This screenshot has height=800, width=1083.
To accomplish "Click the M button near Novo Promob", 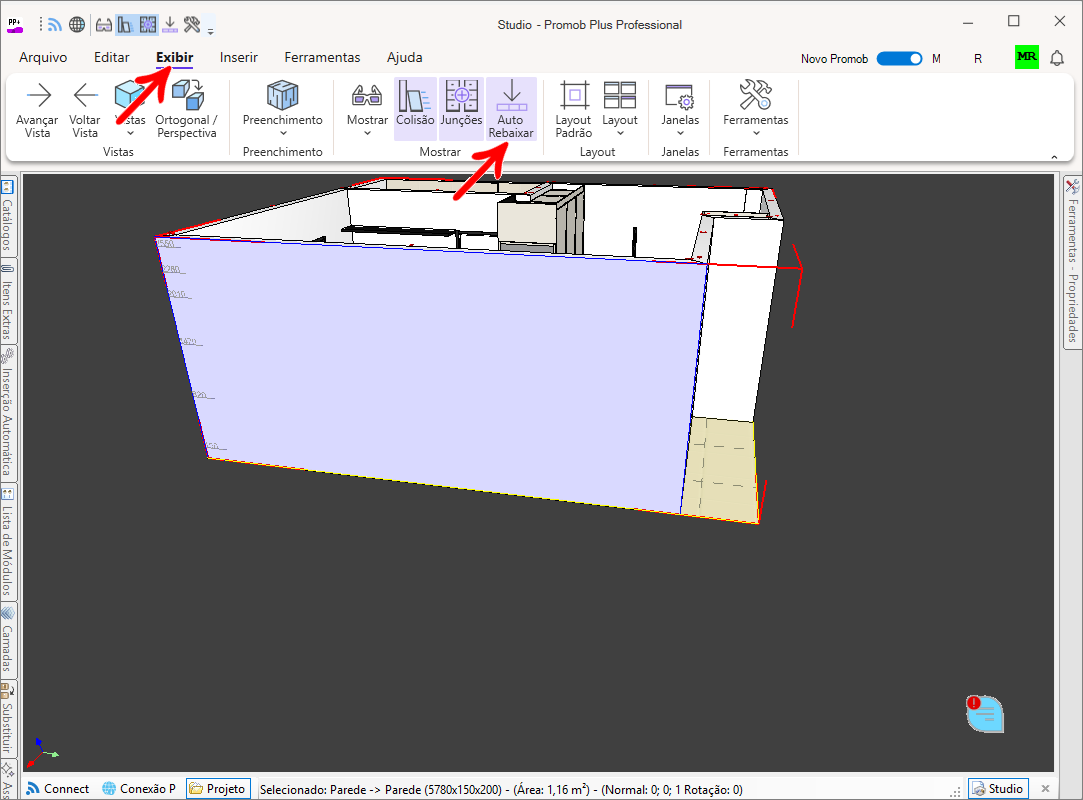I will [x=936, y=59].
